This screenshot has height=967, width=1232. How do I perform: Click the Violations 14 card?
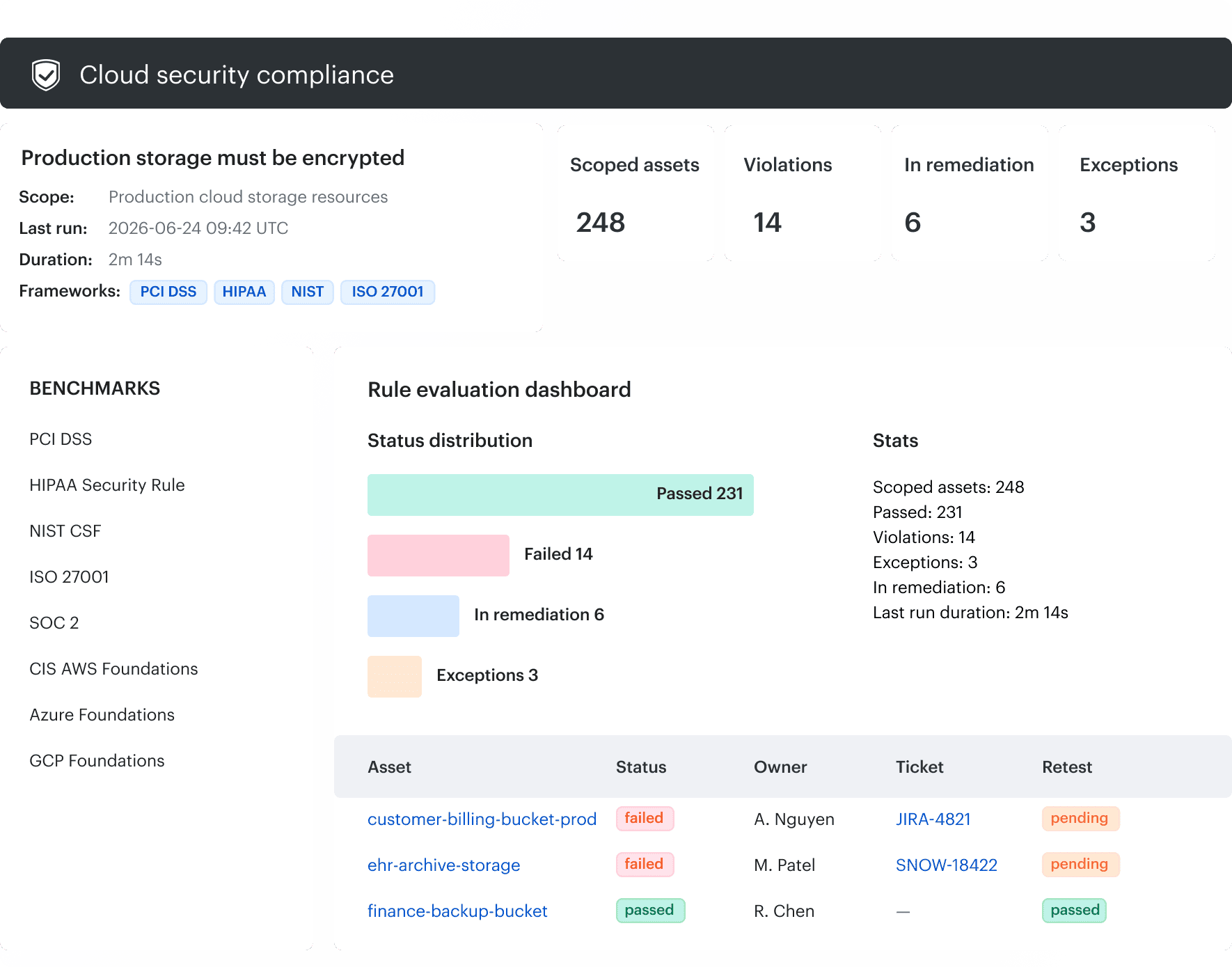click(x=803, y=194)
